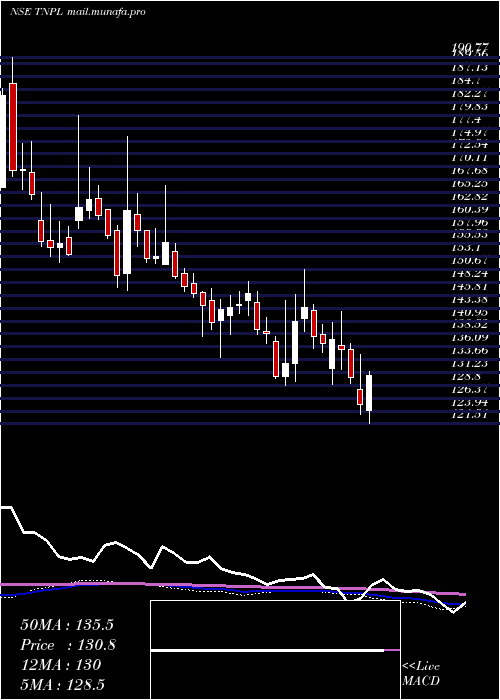Select the 12MA : 130 reading
Screen dimensions: 500x700
point(60,665)
